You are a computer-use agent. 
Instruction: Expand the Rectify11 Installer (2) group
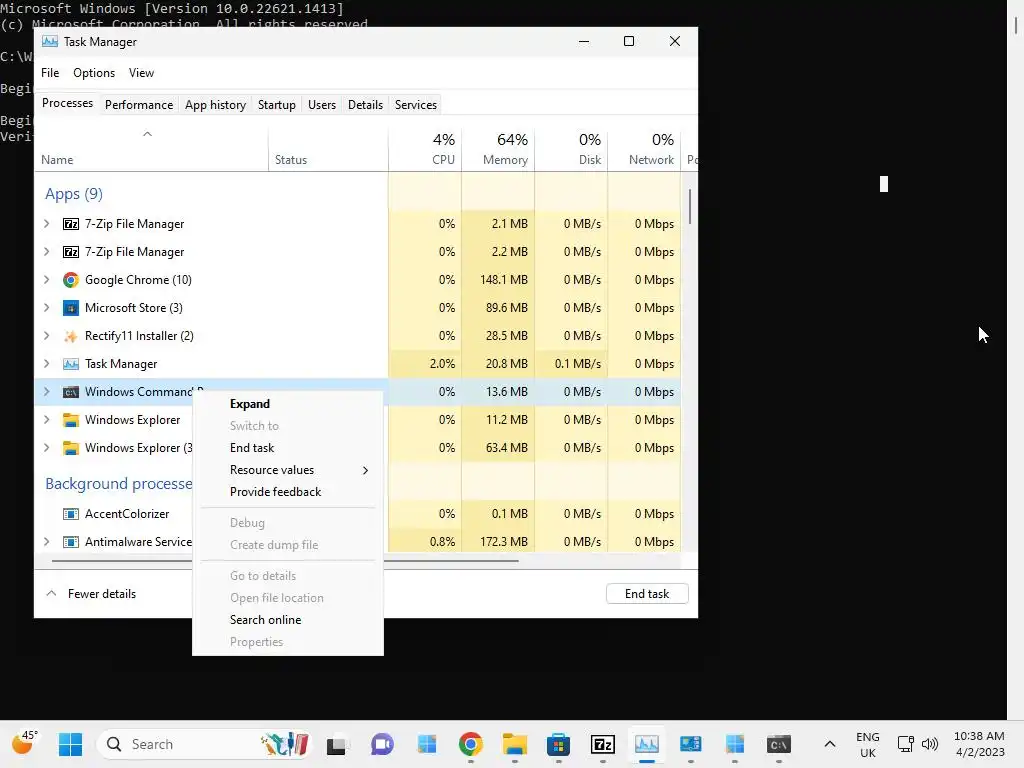pos(46,336)
